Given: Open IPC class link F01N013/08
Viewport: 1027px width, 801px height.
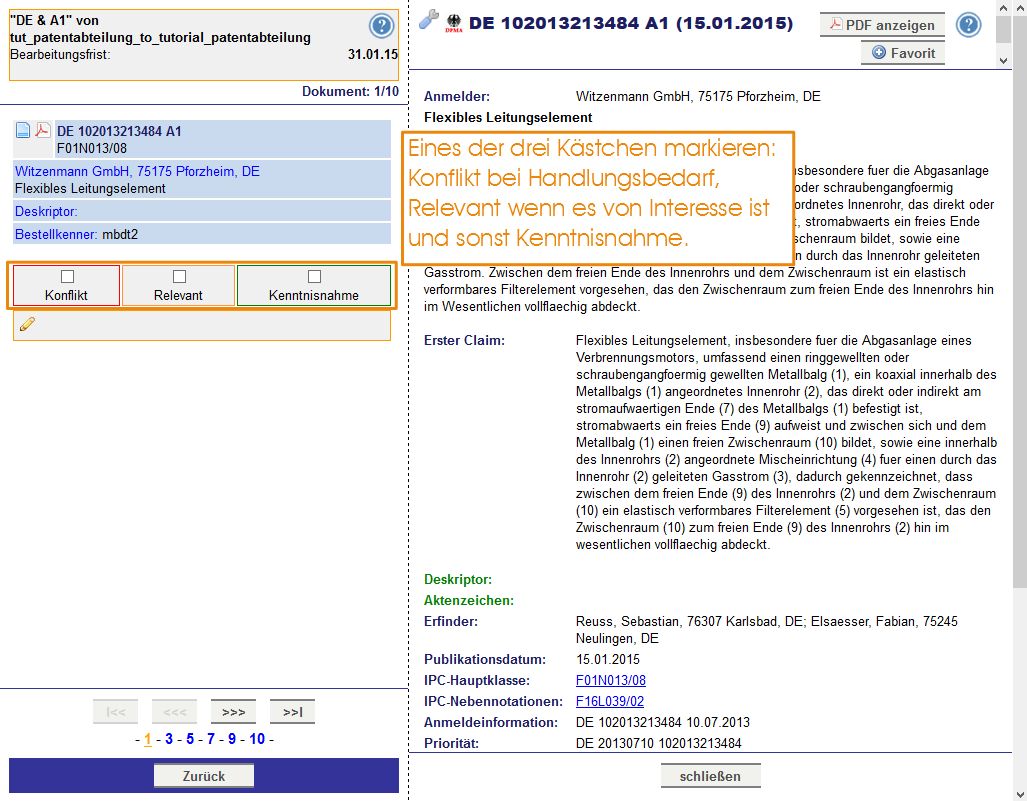Looking at the screenshot, I should pyautogui.click(x=610, y=680).
